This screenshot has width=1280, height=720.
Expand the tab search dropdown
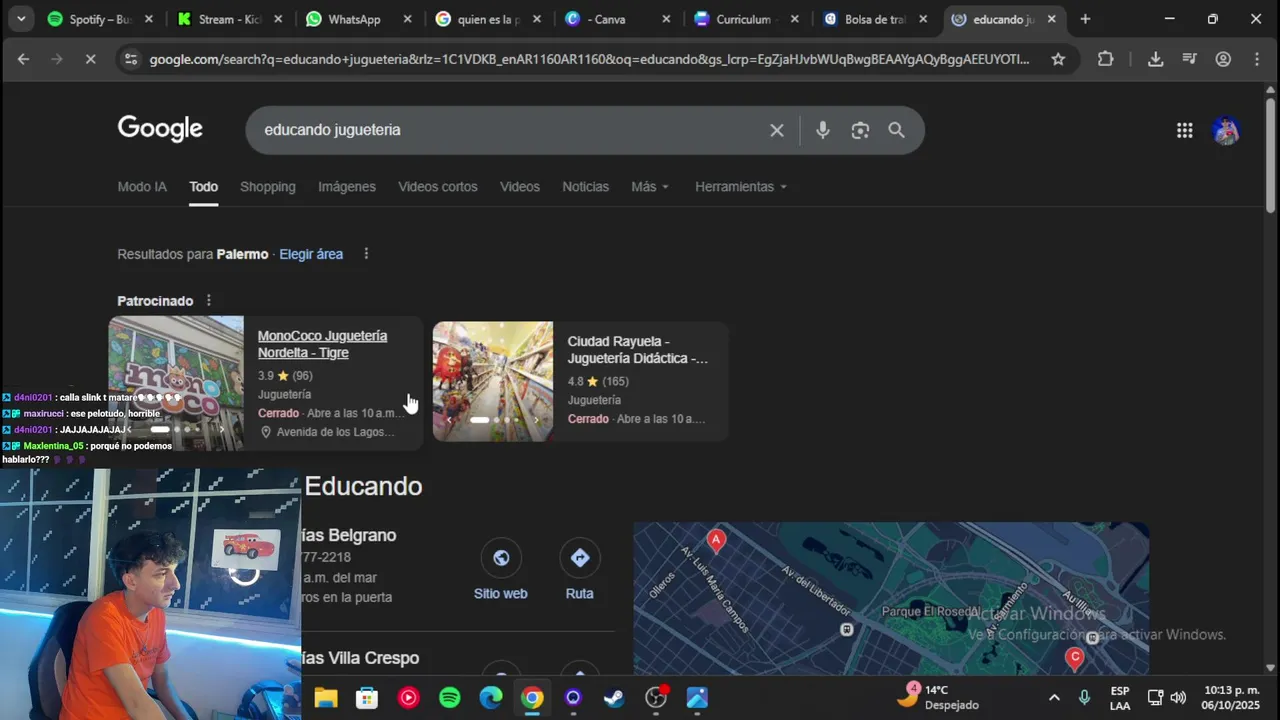coord(20,19)
